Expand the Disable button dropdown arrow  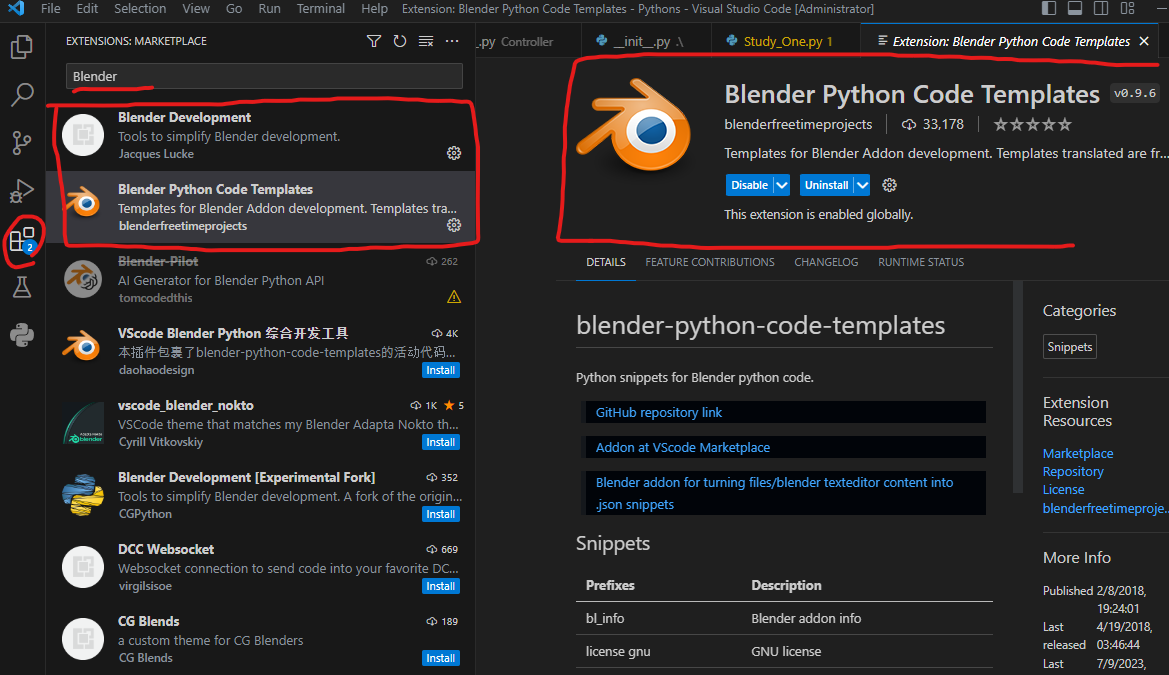click(781, 185)
